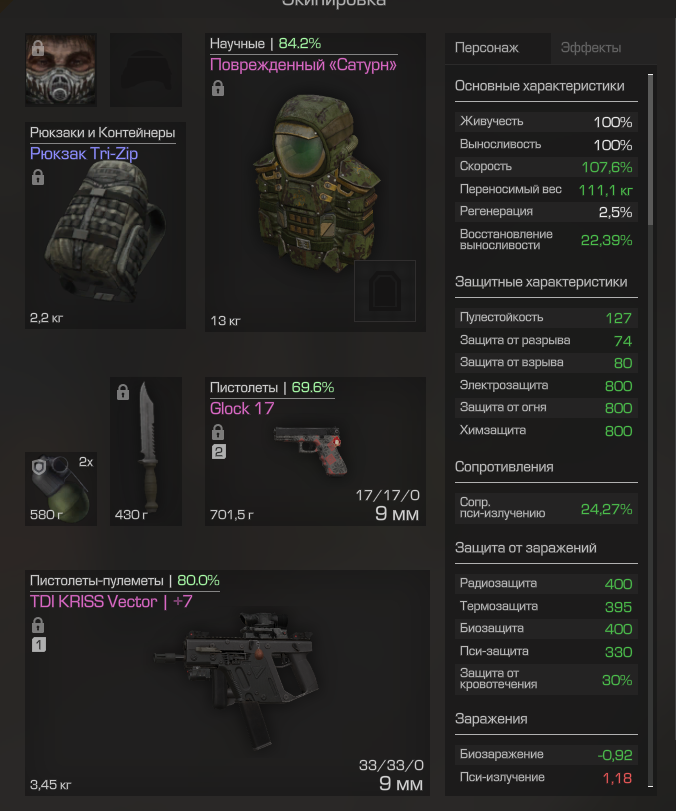676x811 pixels.
Task: Switch to the Эффекты tab
Action: [591, 48]
